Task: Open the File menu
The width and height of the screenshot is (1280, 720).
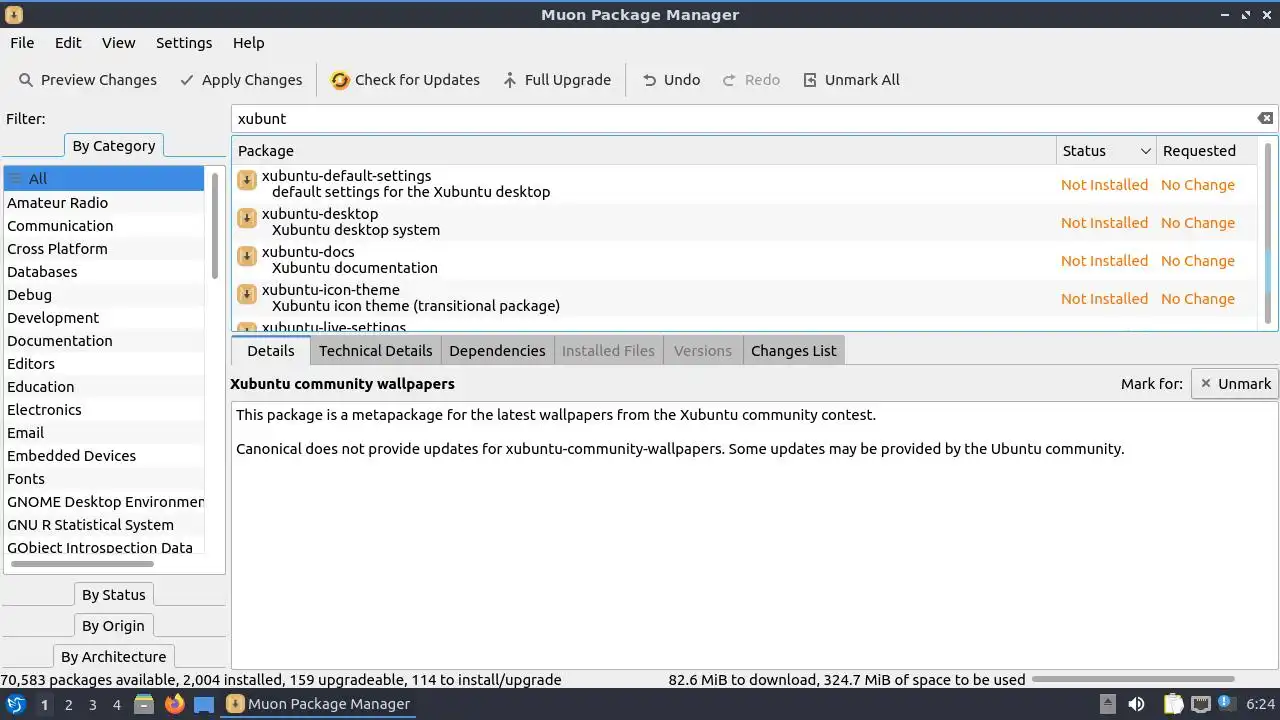Action: click(22, 43)
